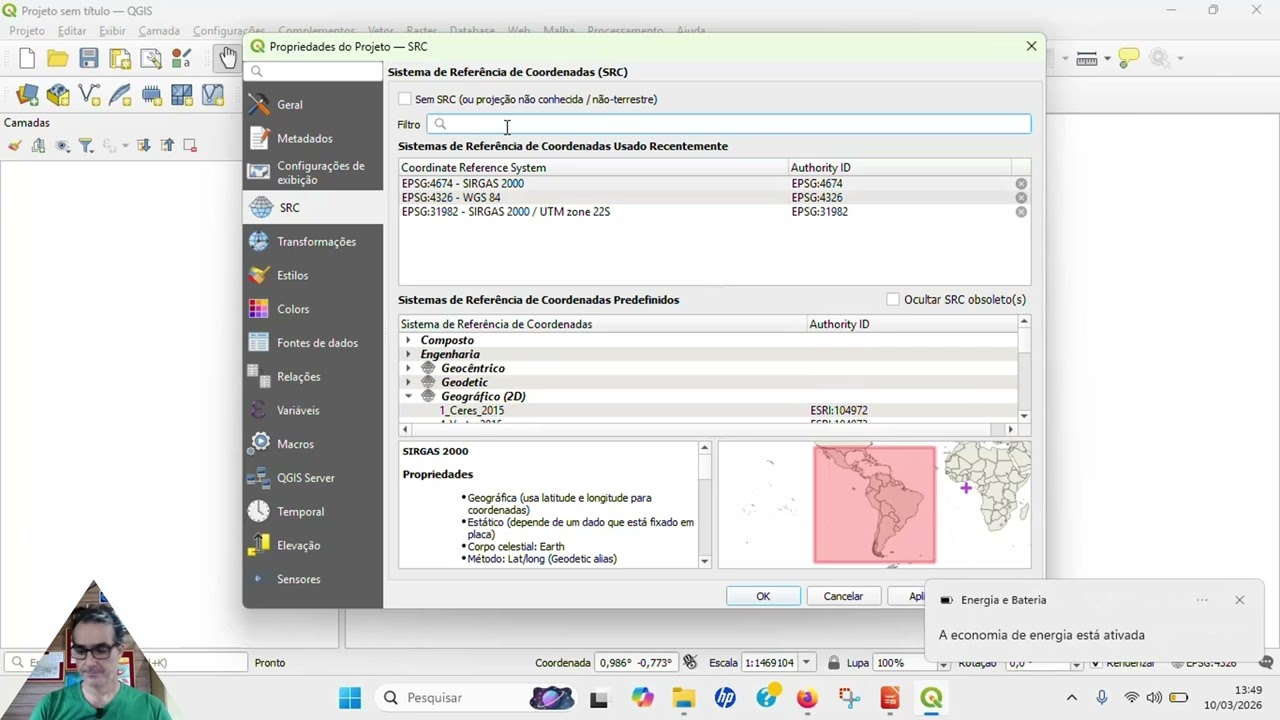Create a new project with the blank page icon
The width and height of the screenshot is (1280, 720).
[x=27, y=59]
